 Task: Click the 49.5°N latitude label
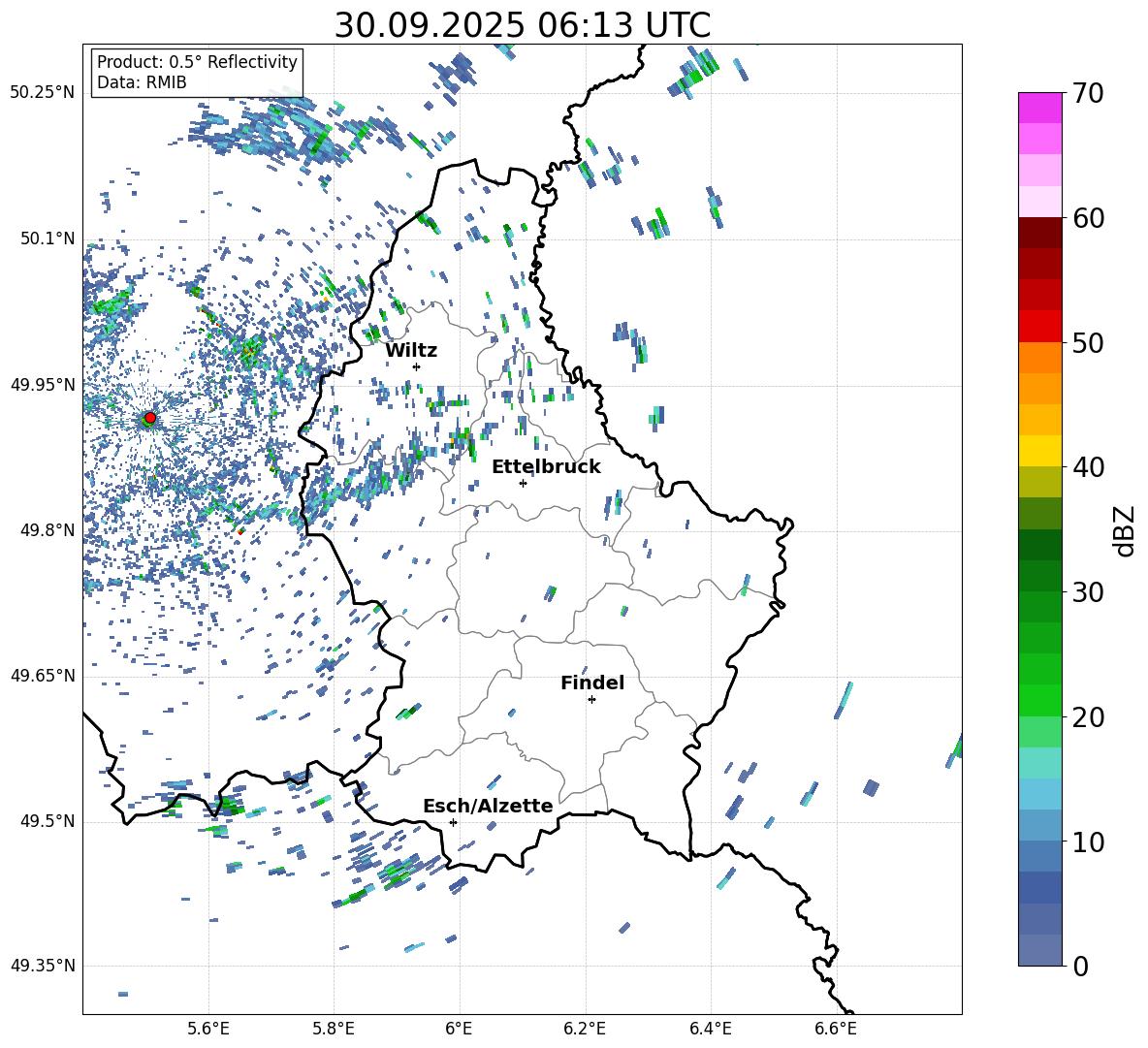[x=48, y=821]
